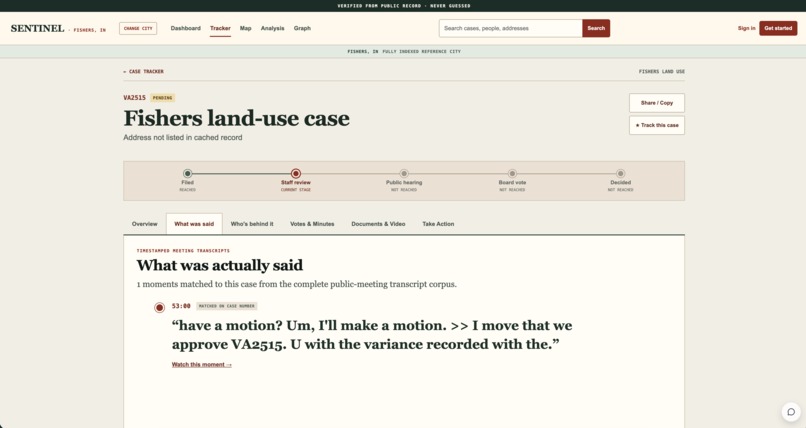Click the Fishers land-use case heading

[236, 118]
